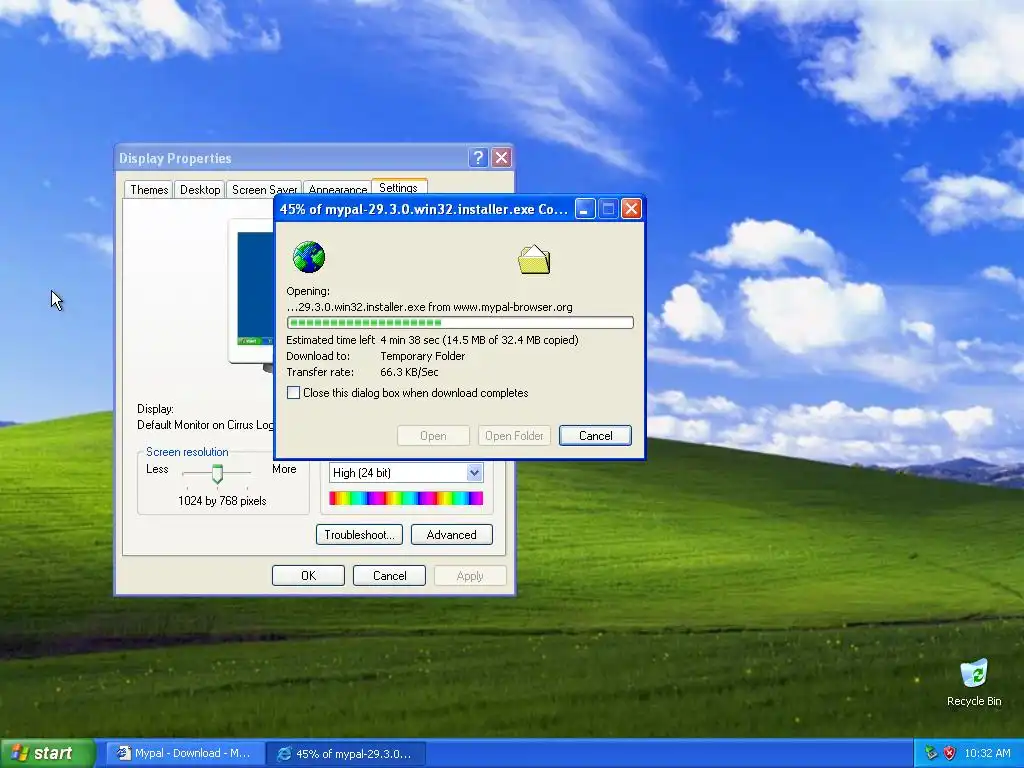Enable Close this dialog box when download completes
Viewport: 1024px width, 768px height.
[x=293, y=392]
